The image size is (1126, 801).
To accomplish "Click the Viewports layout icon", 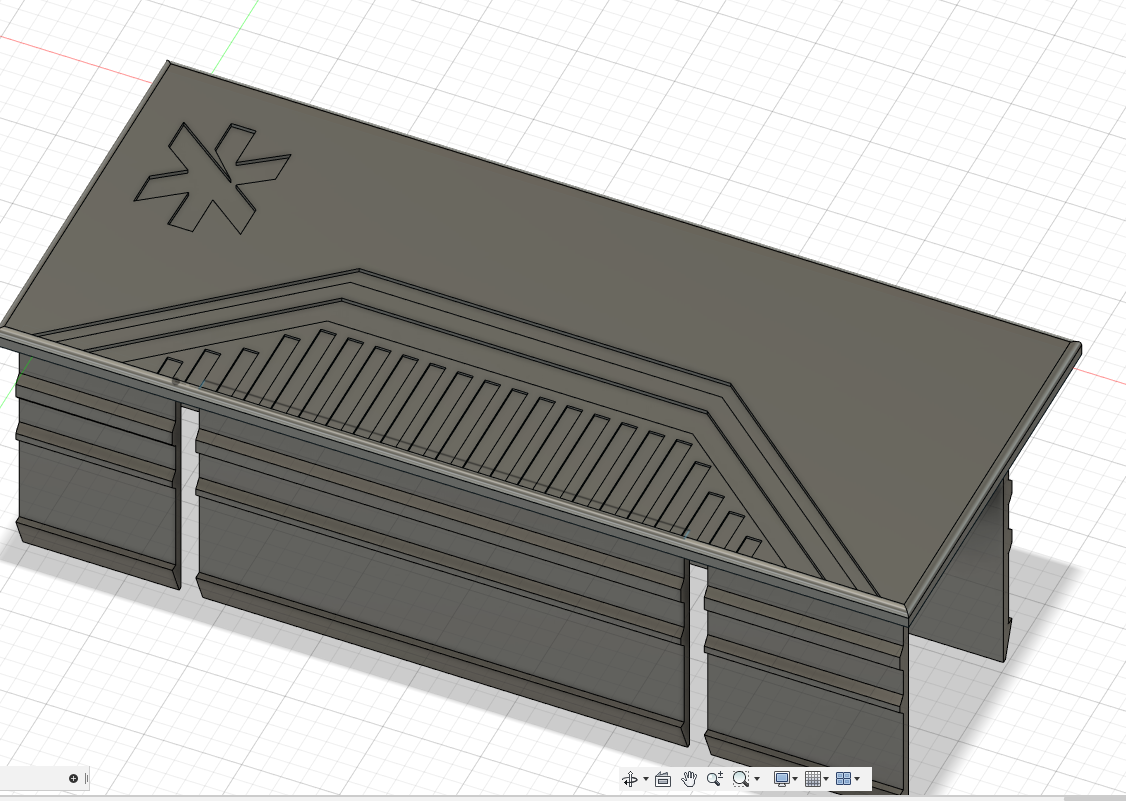I will click(844, 779).
